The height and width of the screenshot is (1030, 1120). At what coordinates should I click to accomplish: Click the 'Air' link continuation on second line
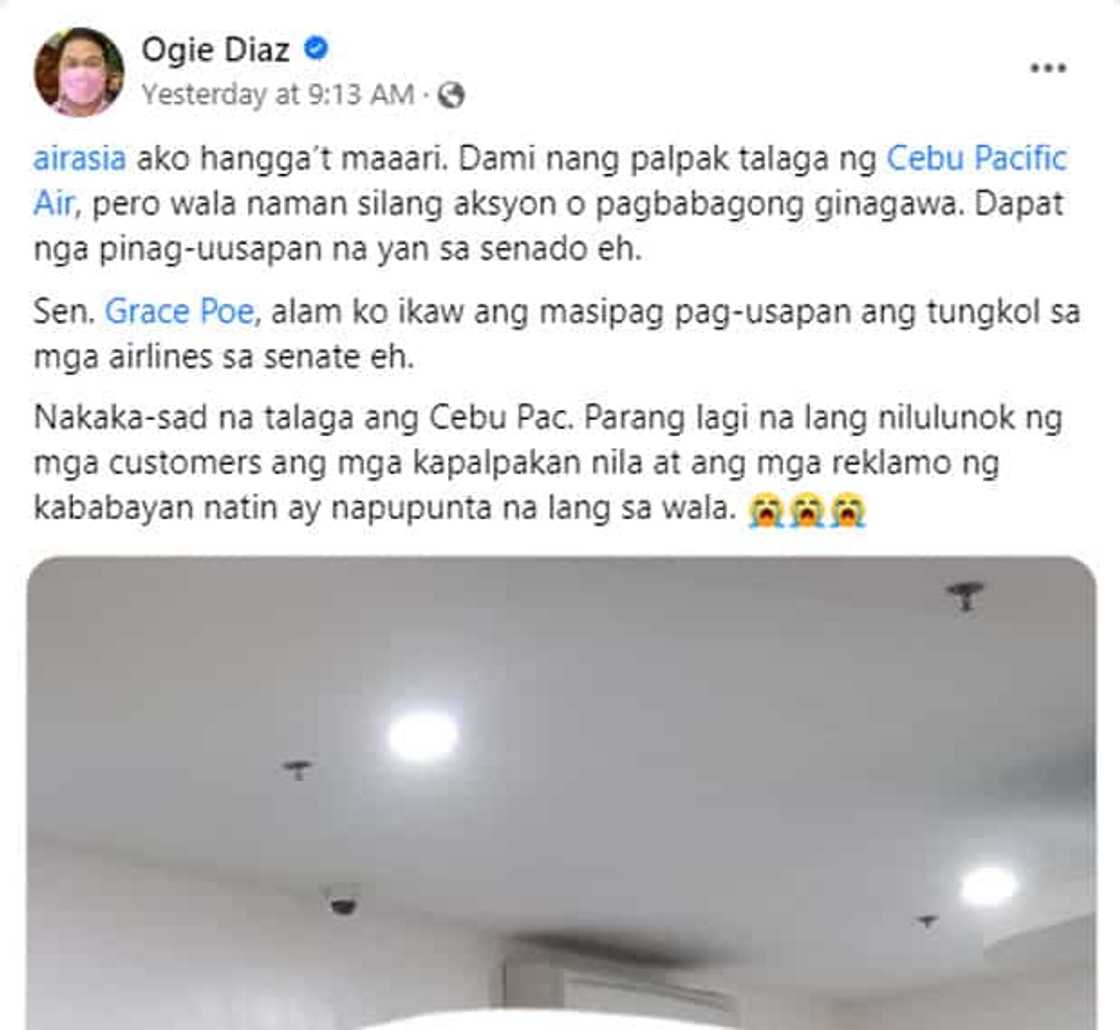[x=53, y=204]
